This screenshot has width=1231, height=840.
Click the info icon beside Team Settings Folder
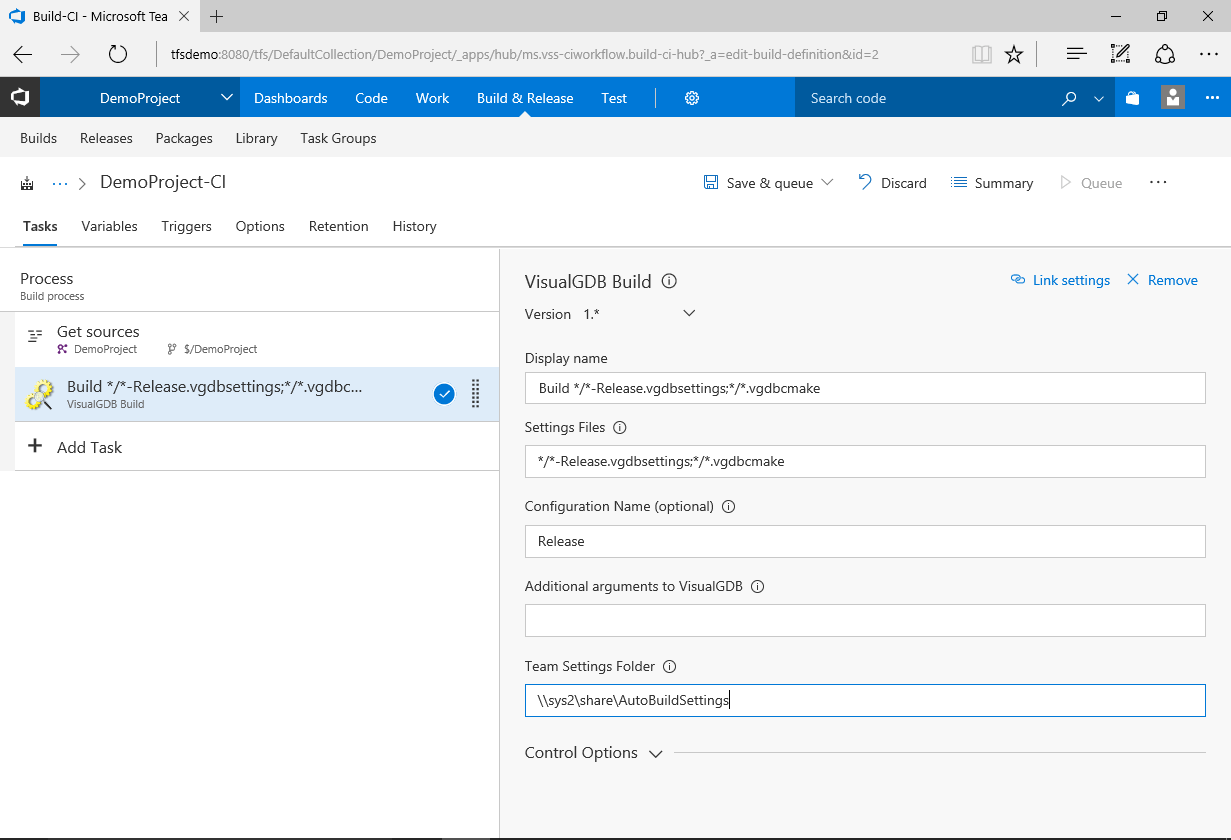669,666
